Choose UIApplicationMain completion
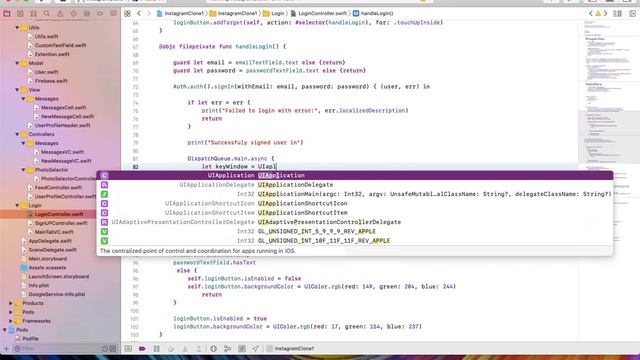The width and height of the screenshot is (640, 360). coord(355,194)
